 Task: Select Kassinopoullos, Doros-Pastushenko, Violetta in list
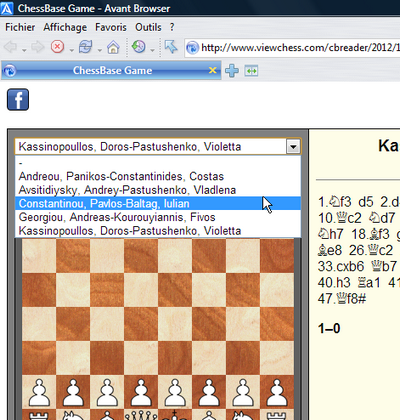click(x=158, y=231)
